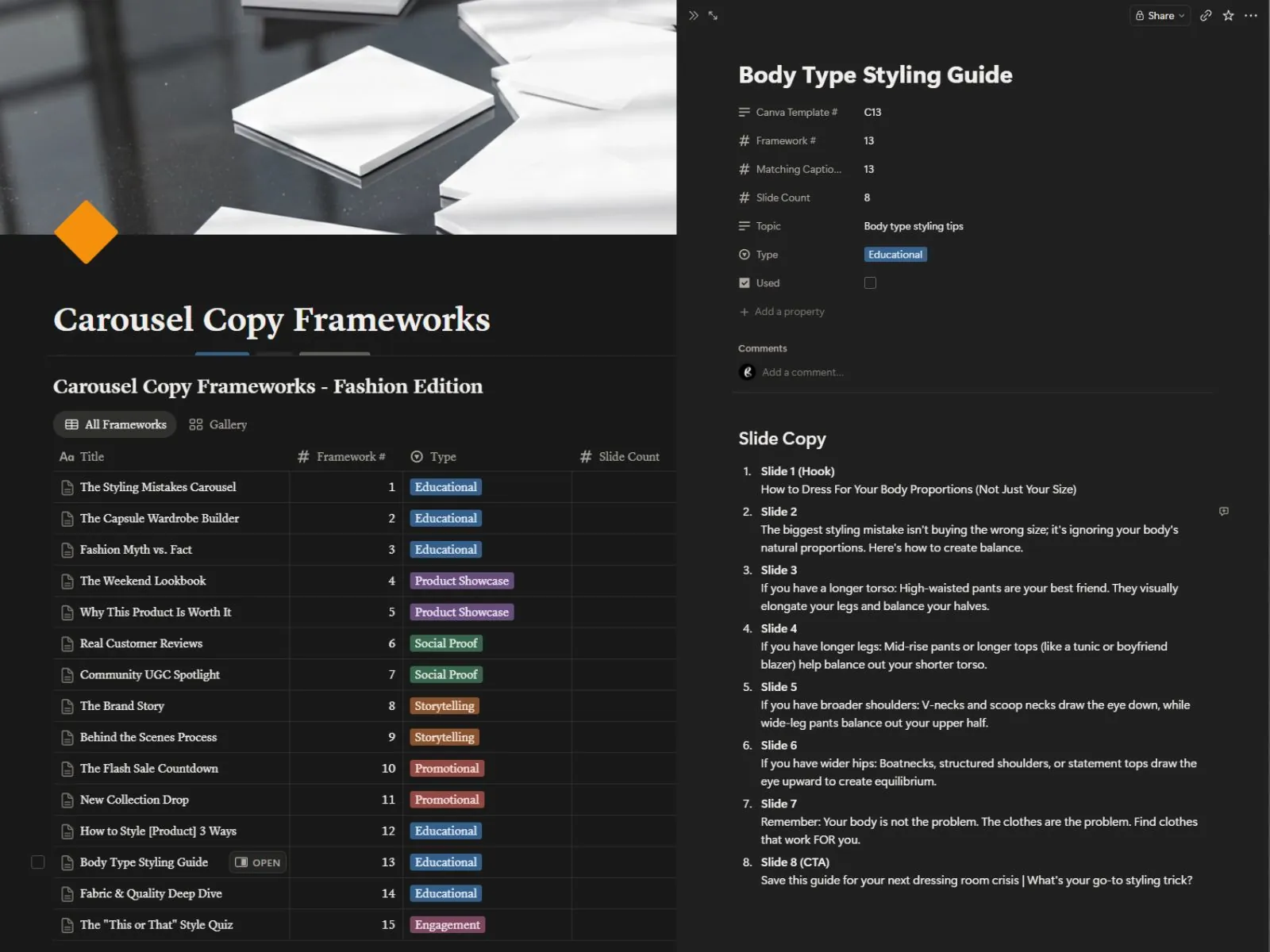Switch to the Gallery view tab
The image size is (1270, 952).
click(x=218, y=424)
